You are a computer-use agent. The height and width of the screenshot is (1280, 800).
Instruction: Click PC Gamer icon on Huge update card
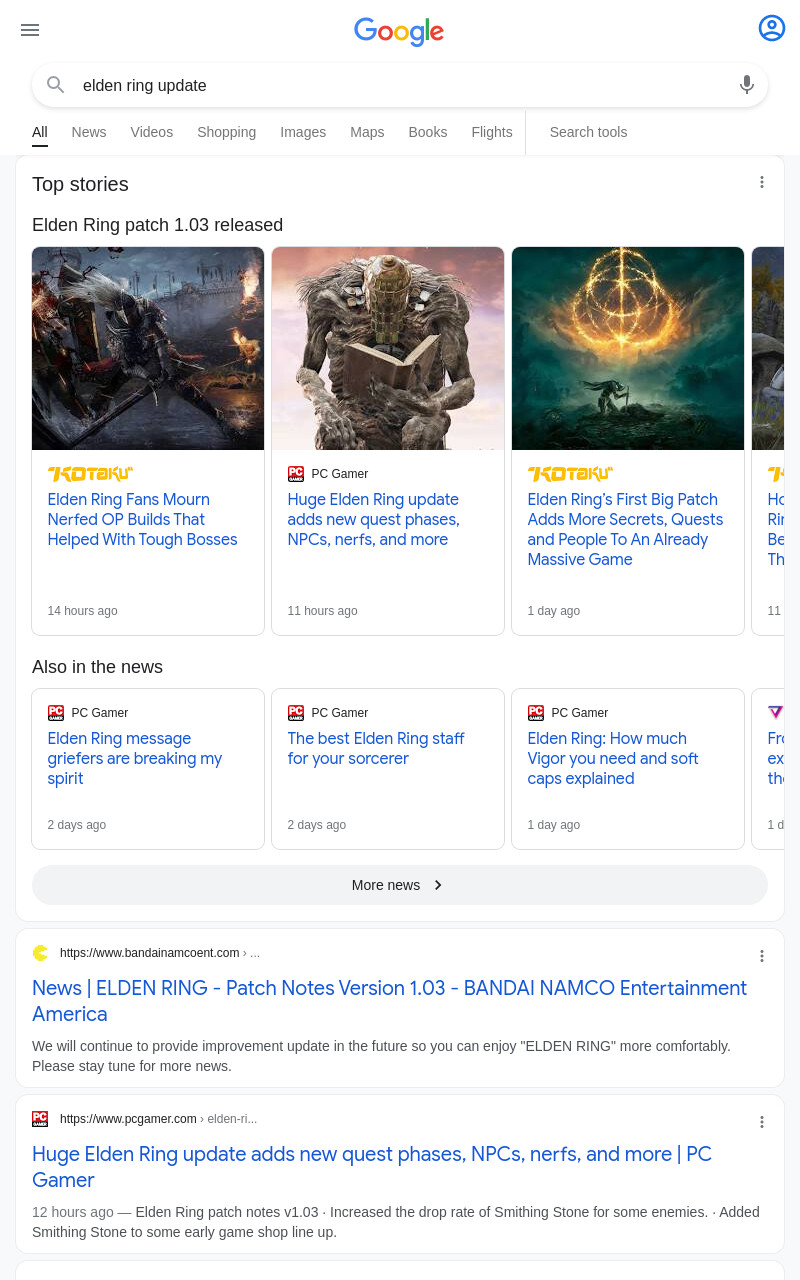(296, 474)
